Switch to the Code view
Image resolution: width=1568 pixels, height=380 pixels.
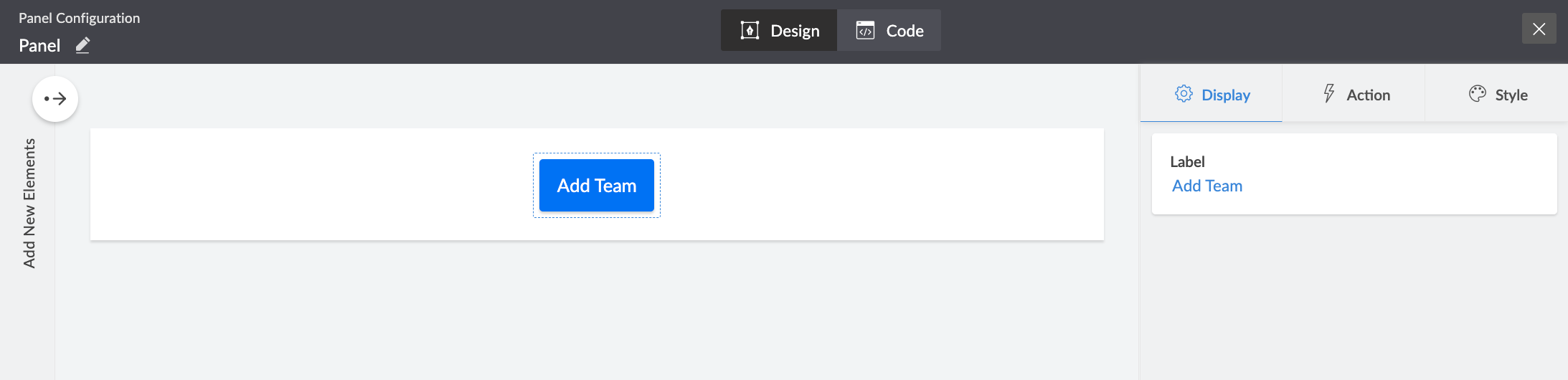(x=889, y=30)
